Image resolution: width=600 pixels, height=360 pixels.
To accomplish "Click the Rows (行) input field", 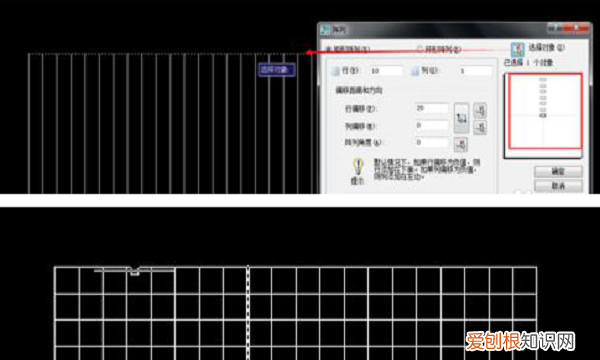I will tap(386, 71).
